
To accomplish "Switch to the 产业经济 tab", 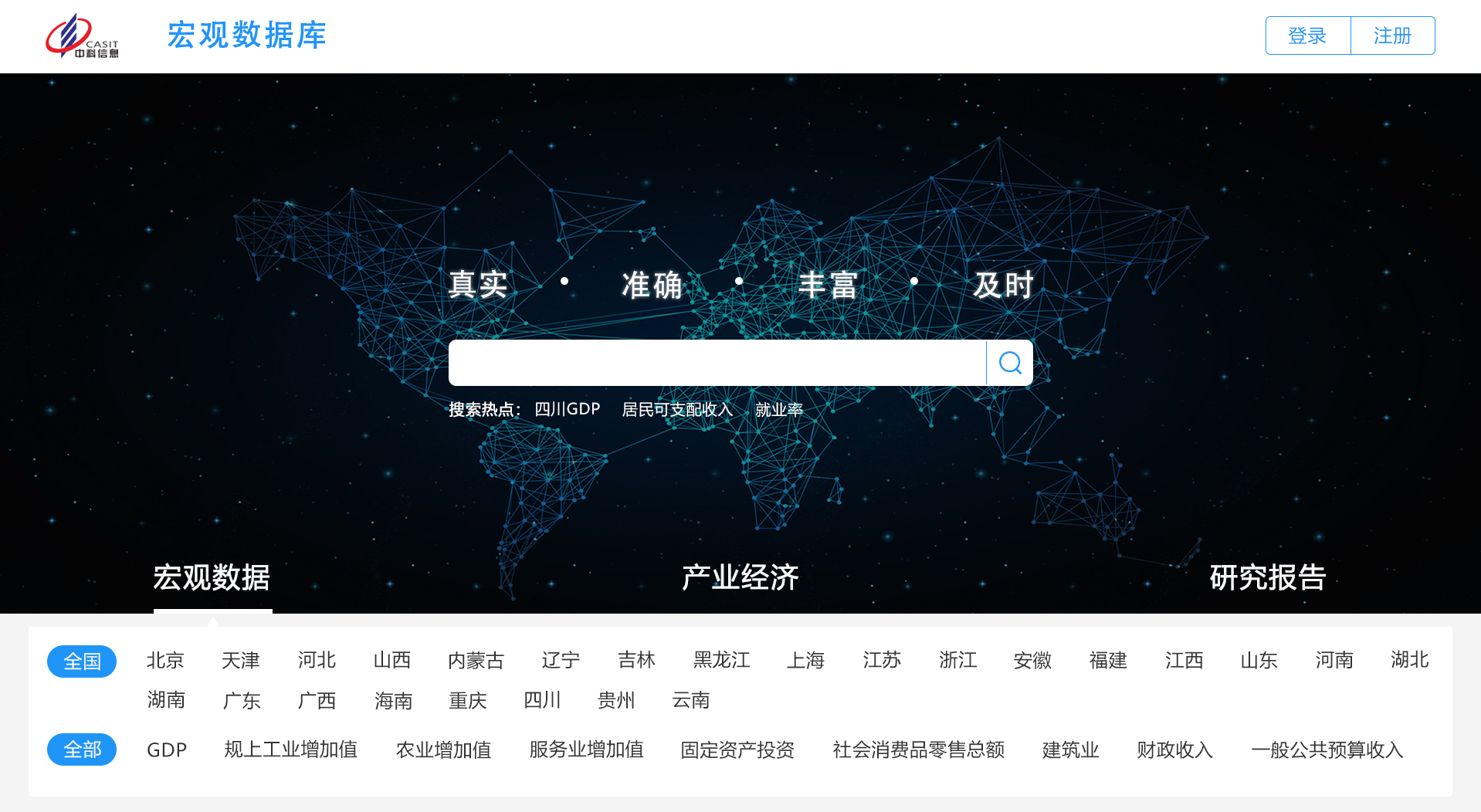I will pyautogui.click(x=740, y=577).
